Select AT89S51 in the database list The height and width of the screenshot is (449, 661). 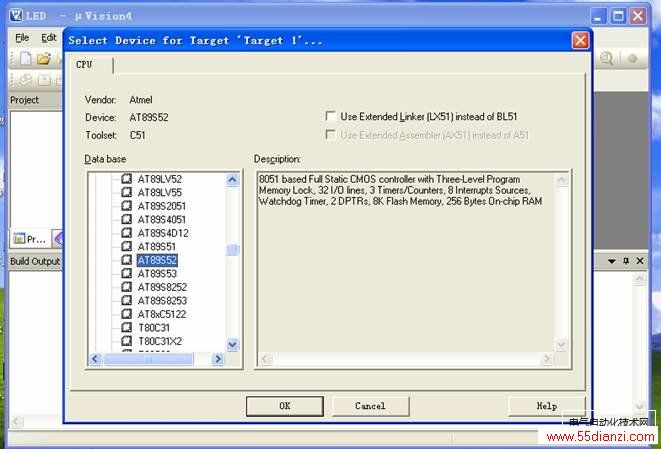[x=156, y=247]
